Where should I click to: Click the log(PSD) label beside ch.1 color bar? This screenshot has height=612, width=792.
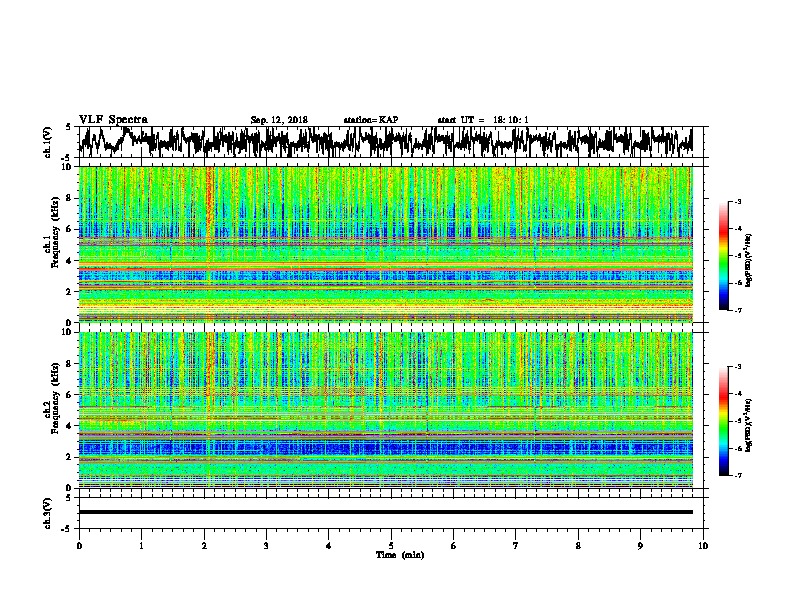coord(749,261)
